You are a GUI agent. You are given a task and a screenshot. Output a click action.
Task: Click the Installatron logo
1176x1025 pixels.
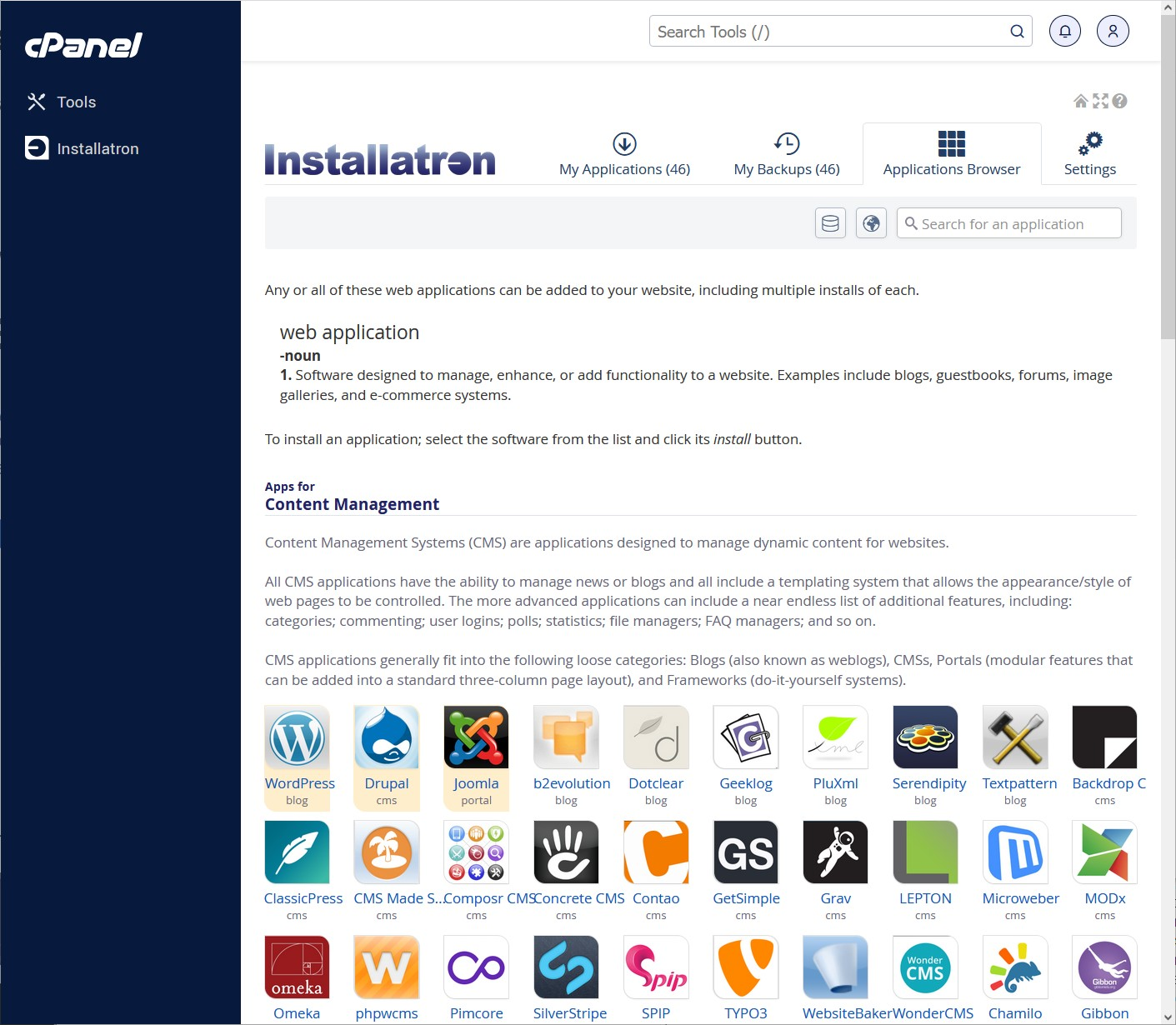(x=380, y=159)
